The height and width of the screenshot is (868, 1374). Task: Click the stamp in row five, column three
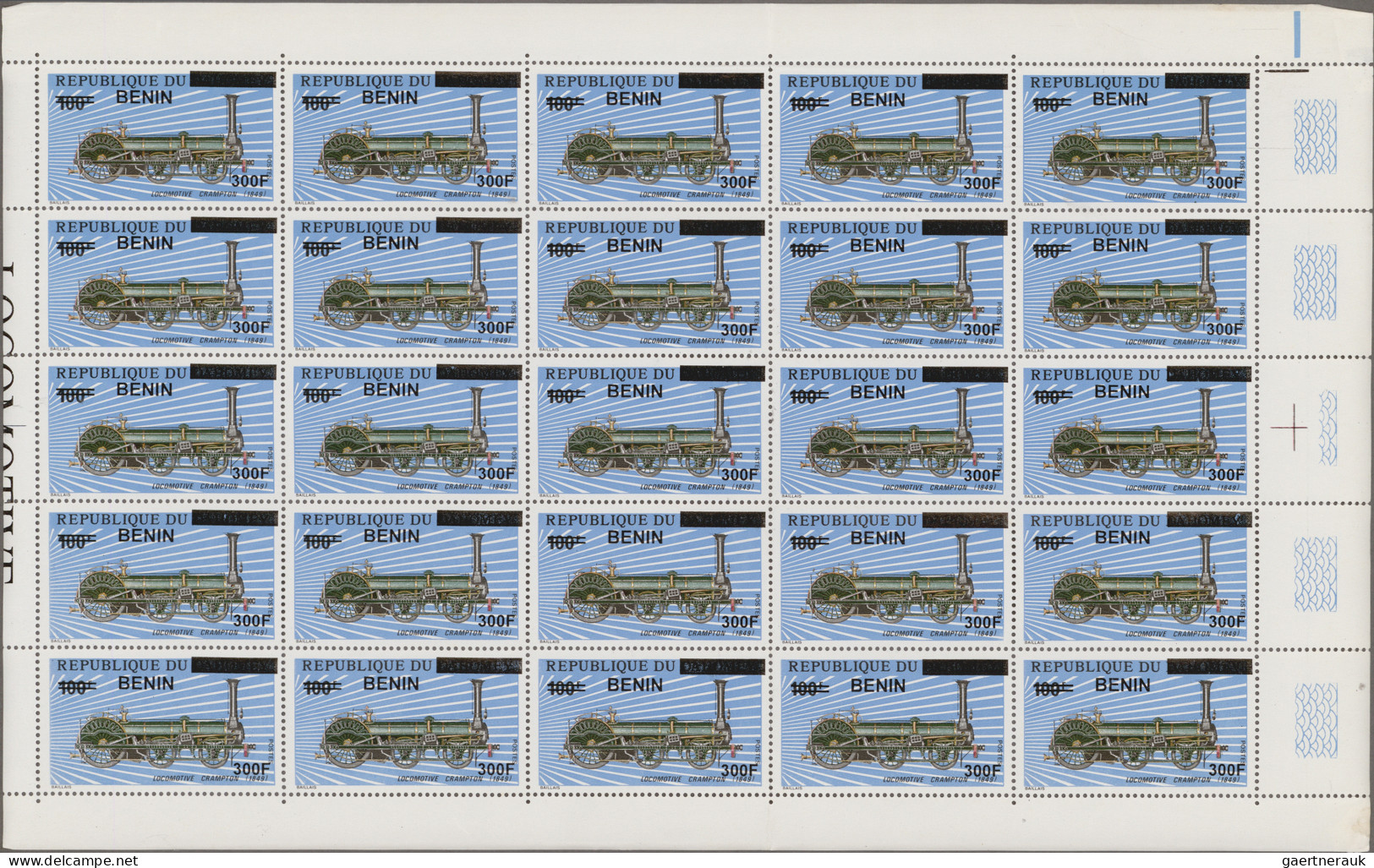[650, 722]
